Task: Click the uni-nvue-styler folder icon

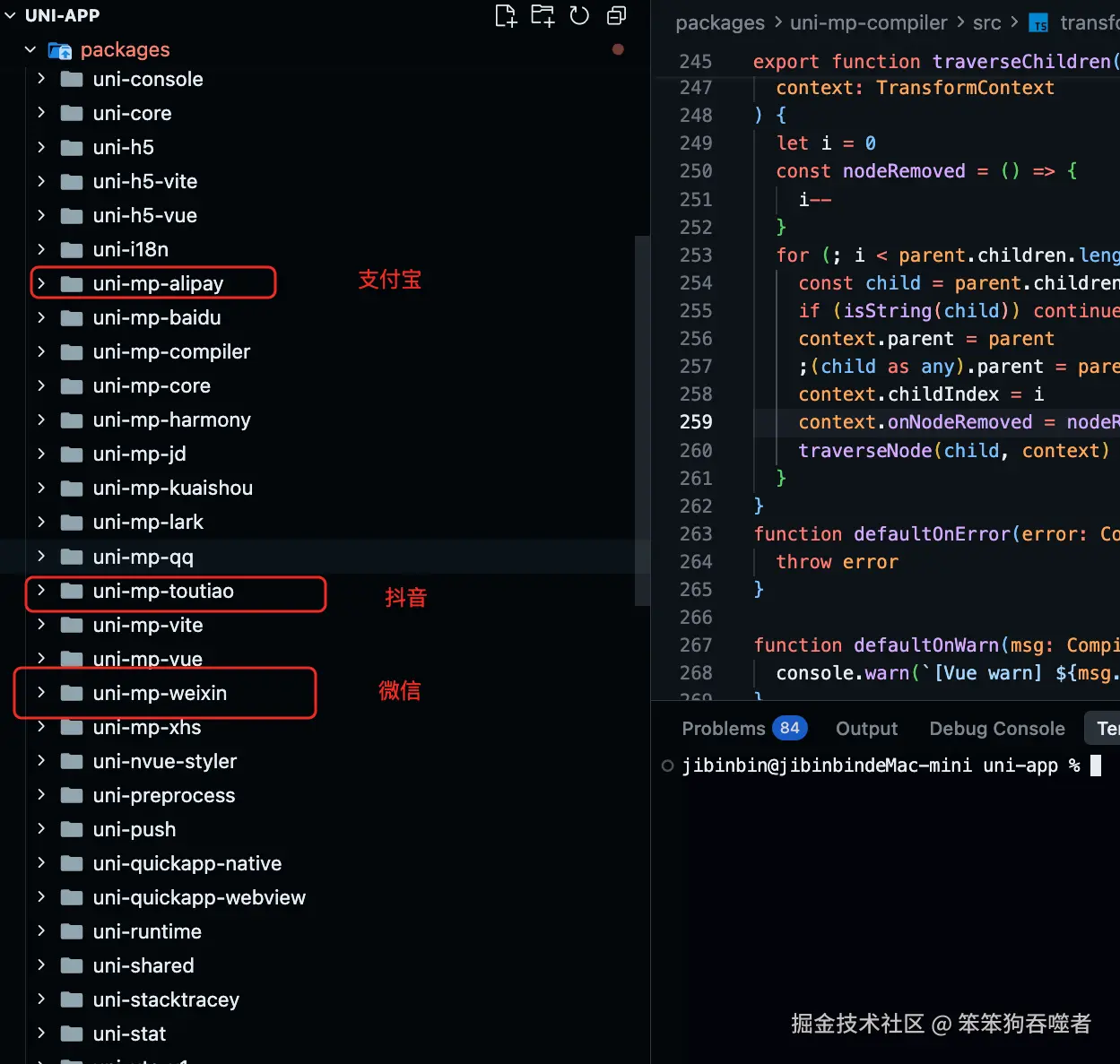Action: pos(72,762)
